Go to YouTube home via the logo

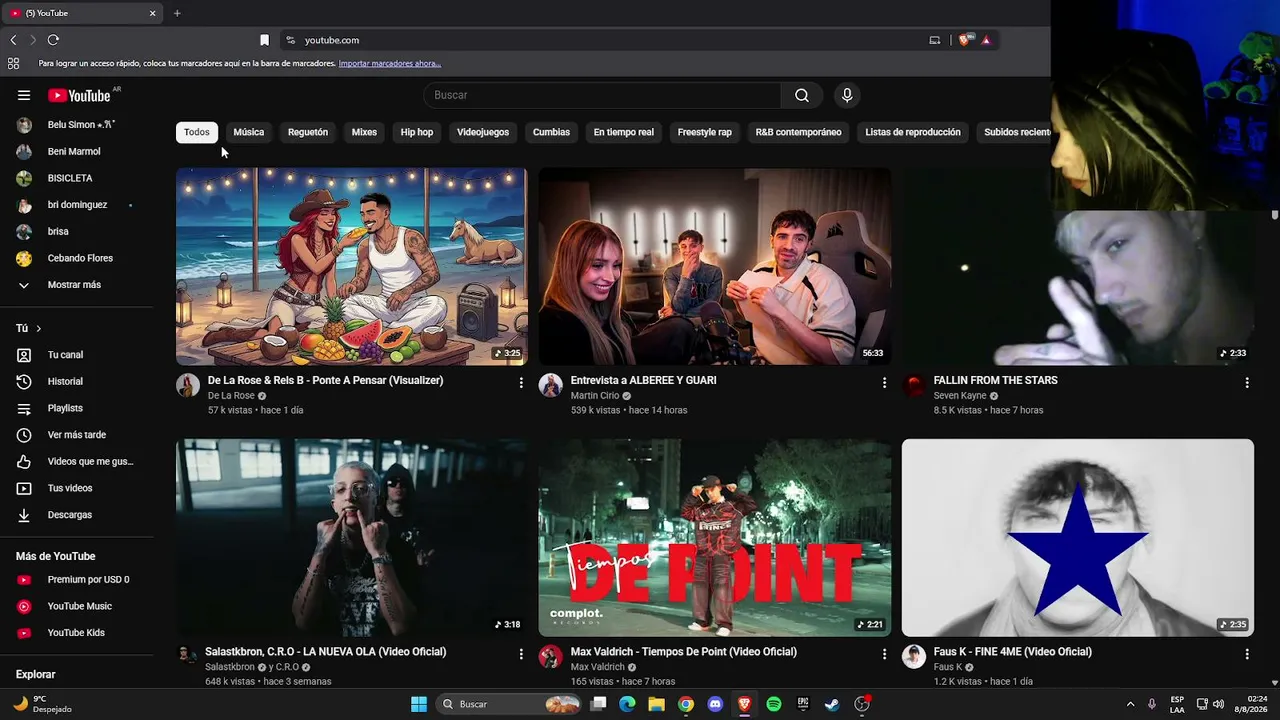point(79,95)
